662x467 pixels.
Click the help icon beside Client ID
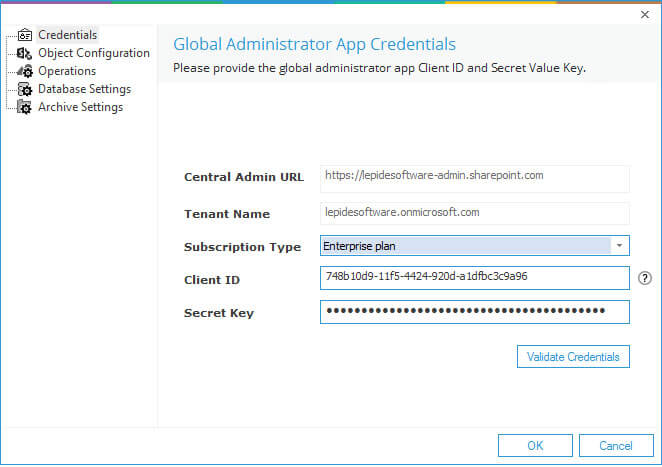645,278
